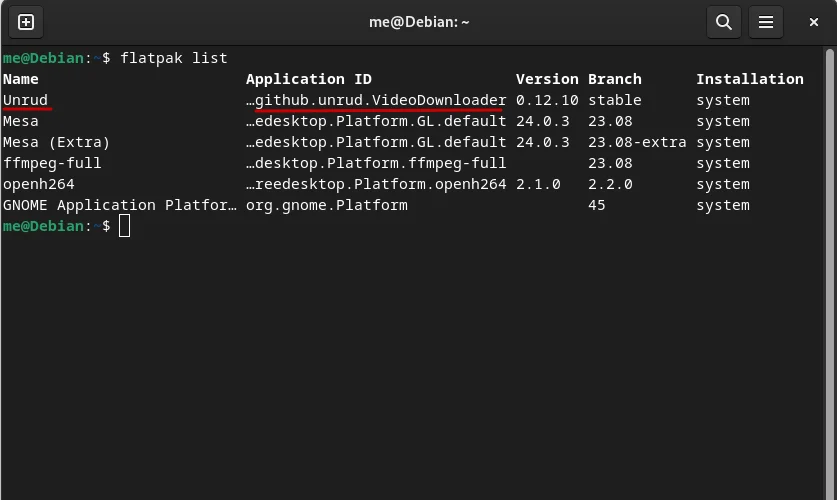Click the search magnifier icon
Image resolution: width=837 pixels, height=500 pixels.
click(723, 22)
